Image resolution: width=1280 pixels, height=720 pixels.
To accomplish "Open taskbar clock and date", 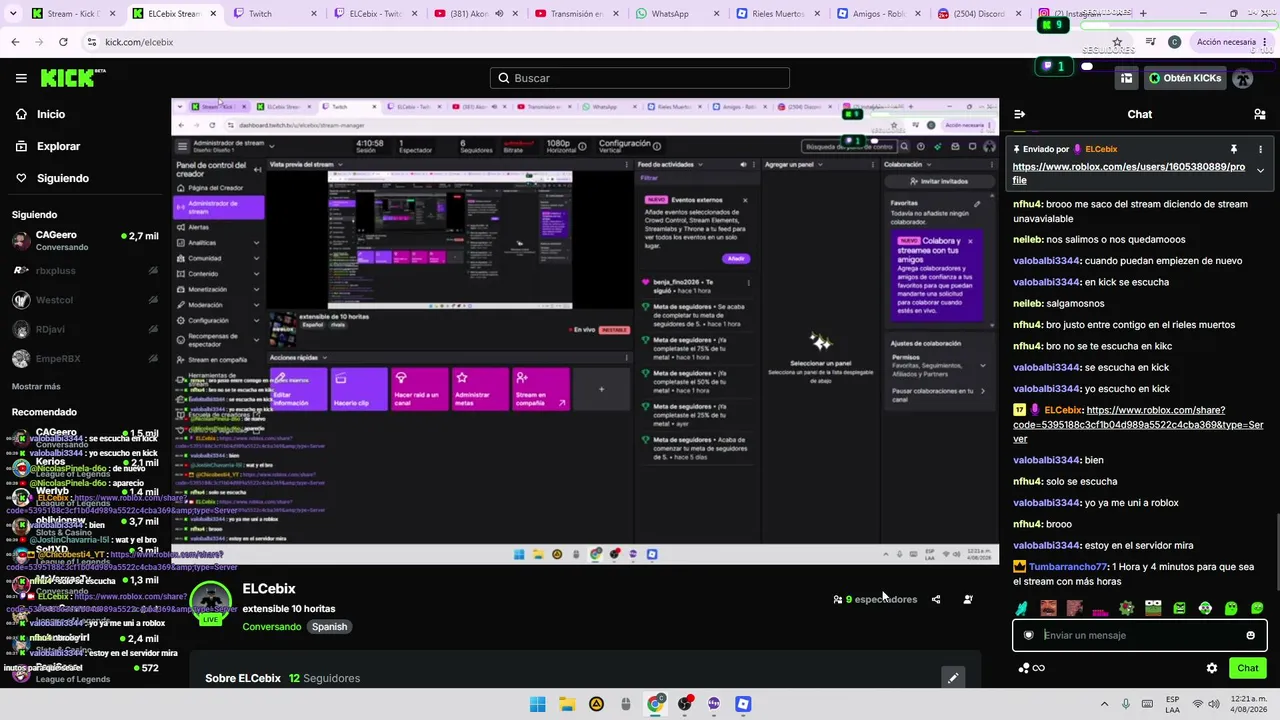I will [1251, 704].
